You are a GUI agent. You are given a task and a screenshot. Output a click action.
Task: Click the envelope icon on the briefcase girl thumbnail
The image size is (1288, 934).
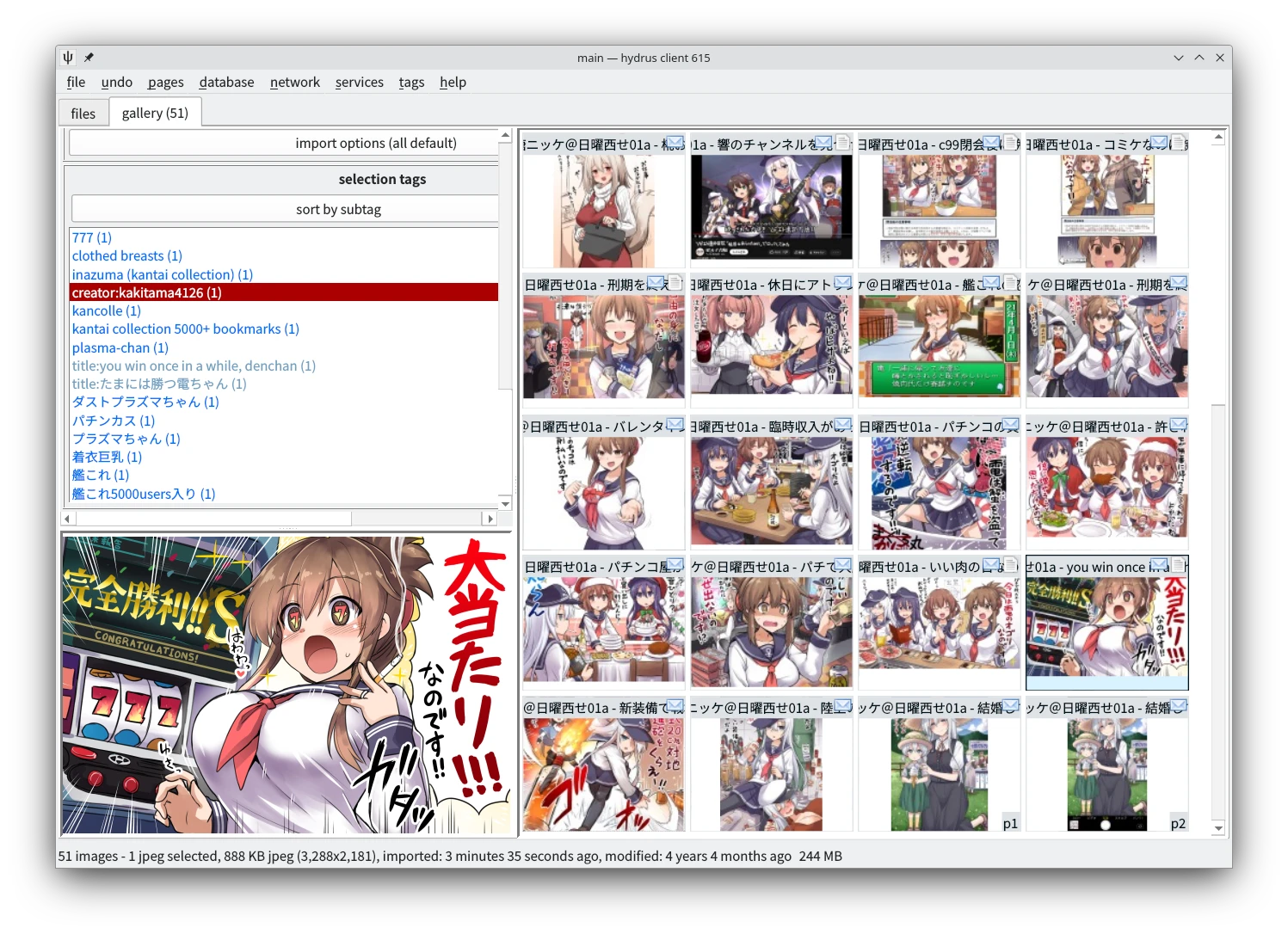(x=675, y=142)
